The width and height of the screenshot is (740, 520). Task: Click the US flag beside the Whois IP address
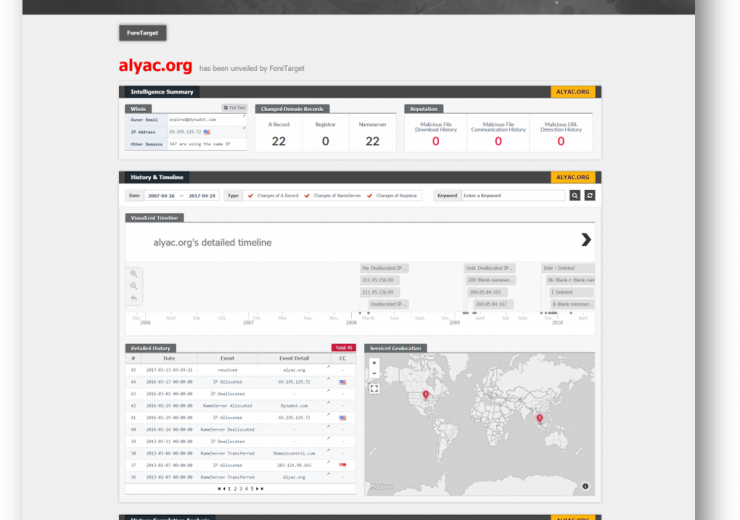pyautogui.click(x=207, y=132)
